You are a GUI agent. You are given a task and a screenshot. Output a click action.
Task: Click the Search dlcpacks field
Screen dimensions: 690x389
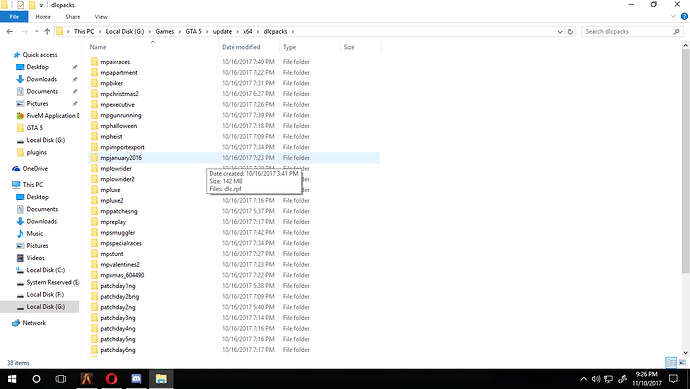628,32
